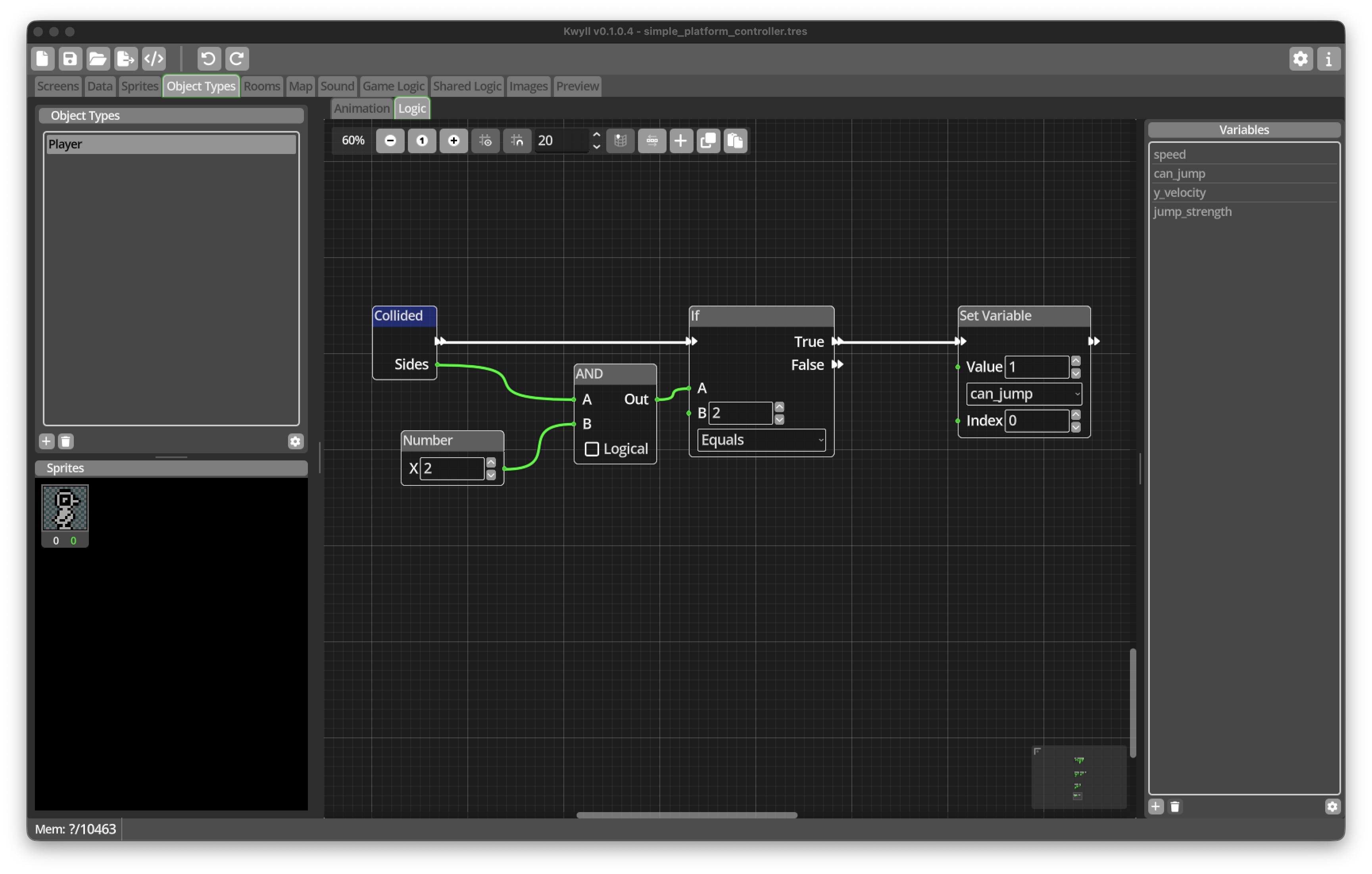Screen dimensions: 1372x874
Task: Select the speed variable
Action: click(x=1244, y=154)
